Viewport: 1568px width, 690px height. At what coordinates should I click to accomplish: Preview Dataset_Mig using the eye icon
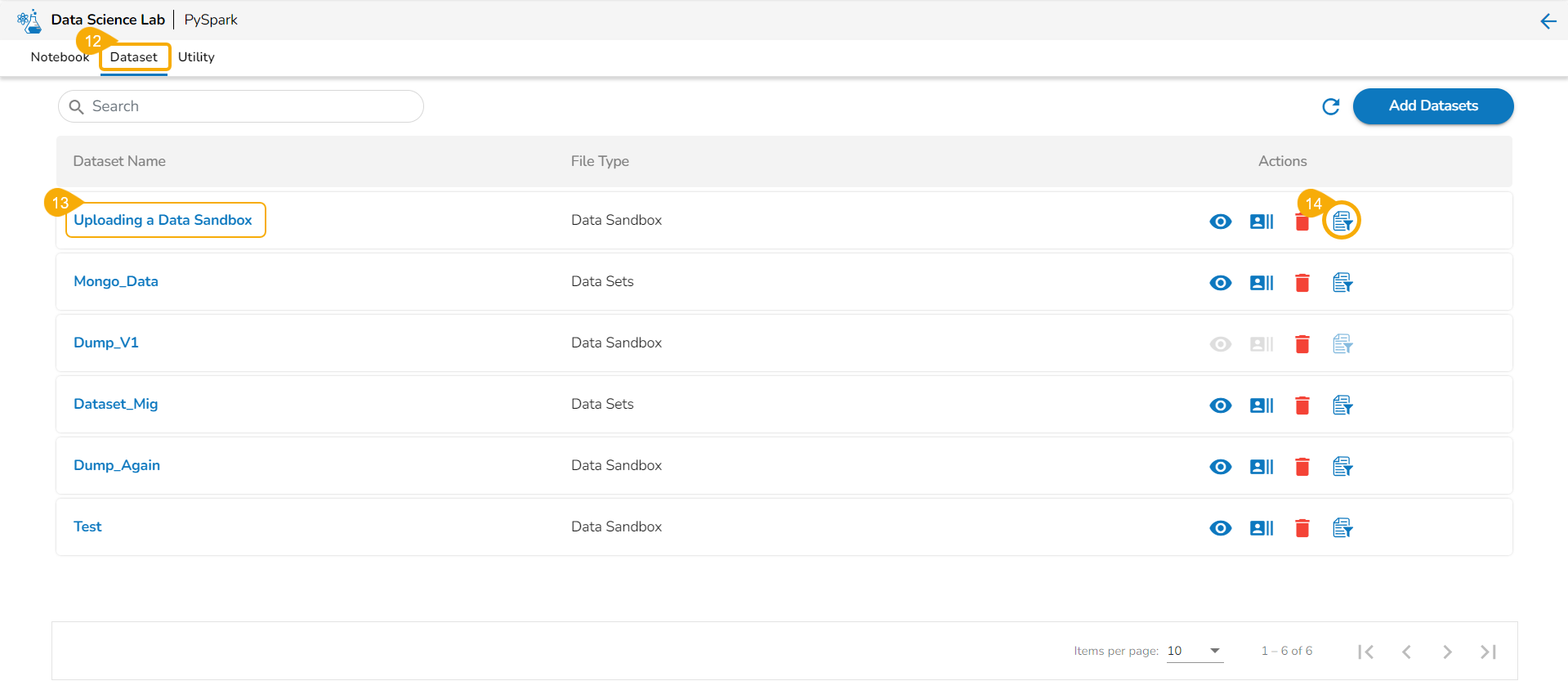1220,405
